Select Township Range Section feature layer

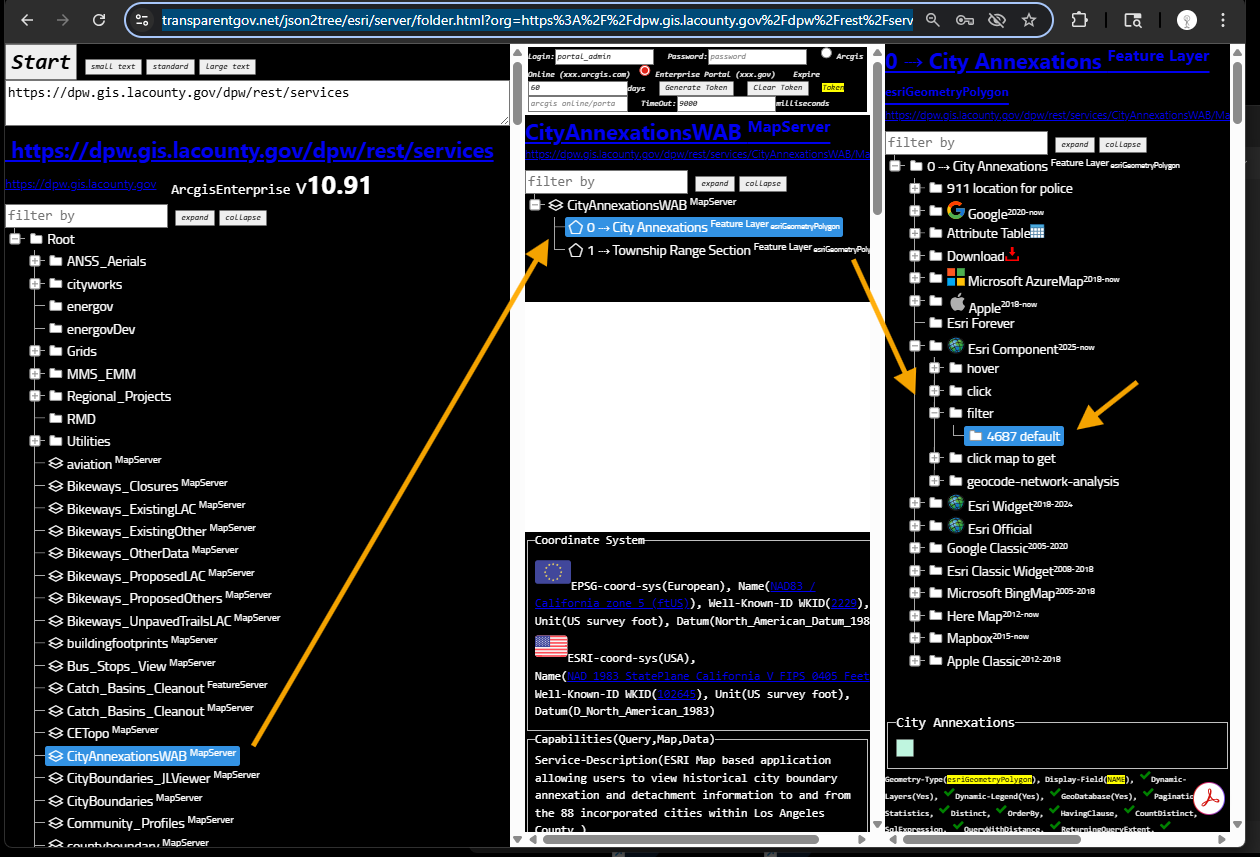(668, 250)
